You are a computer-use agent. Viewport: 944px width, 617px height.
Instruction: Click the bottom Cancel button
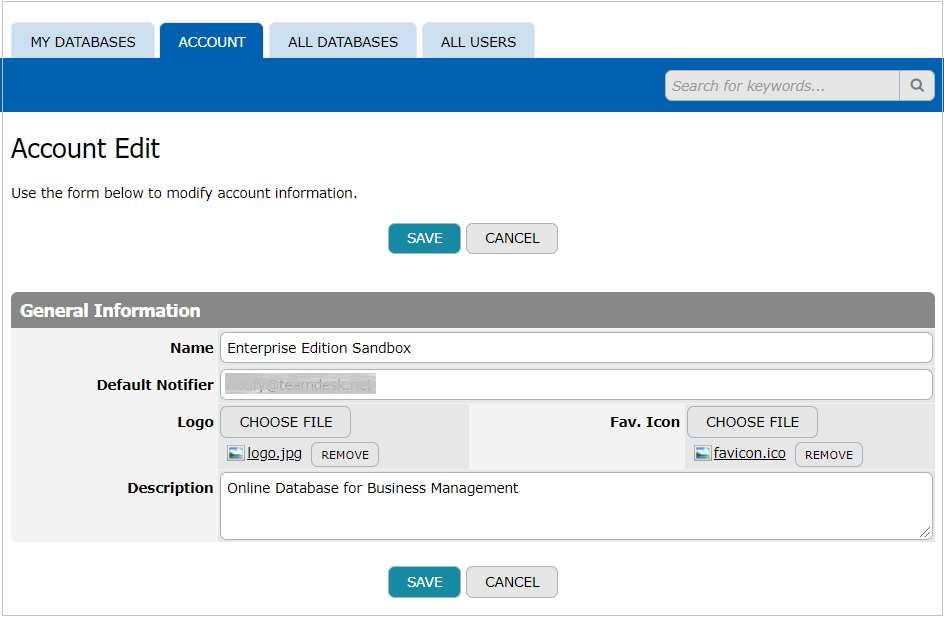[512, 582]
